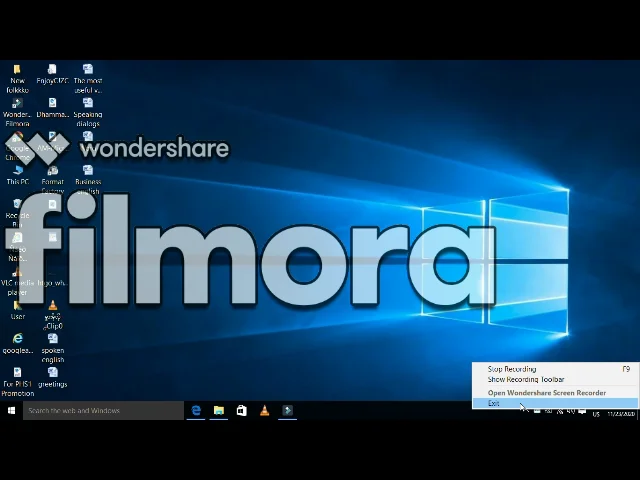Image resolution: width=640 pixels, height=480 pixels.
Task: Select the This PC desktop icon
Action: tap(17, 175)
